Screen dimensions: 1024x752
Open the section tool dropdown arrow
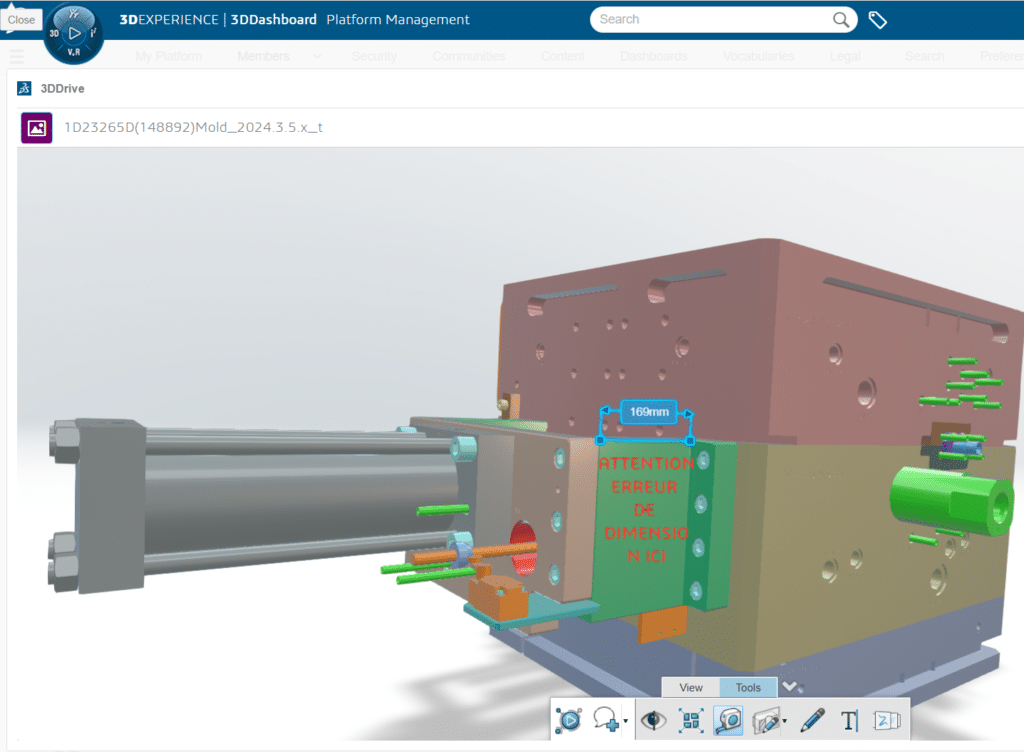click(784, 721)
